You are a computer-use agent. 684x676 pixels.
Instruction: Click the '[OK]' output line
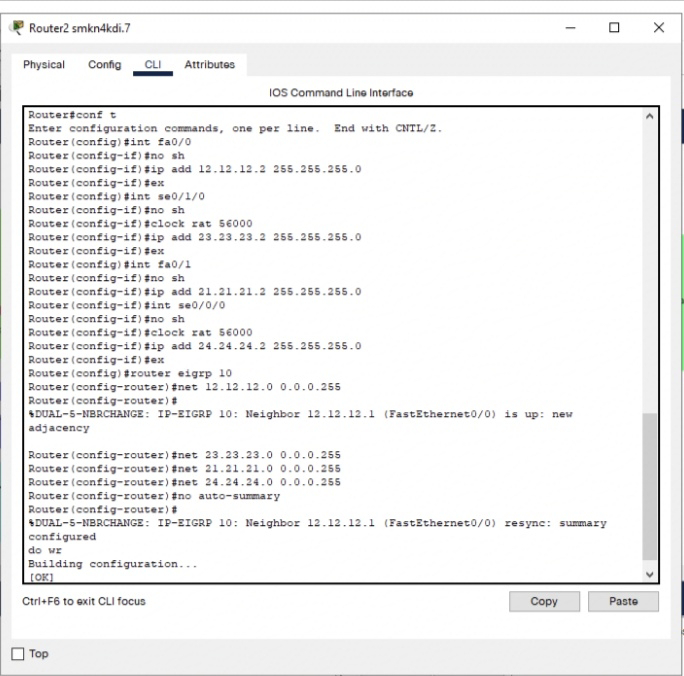(x=41, y=577)
